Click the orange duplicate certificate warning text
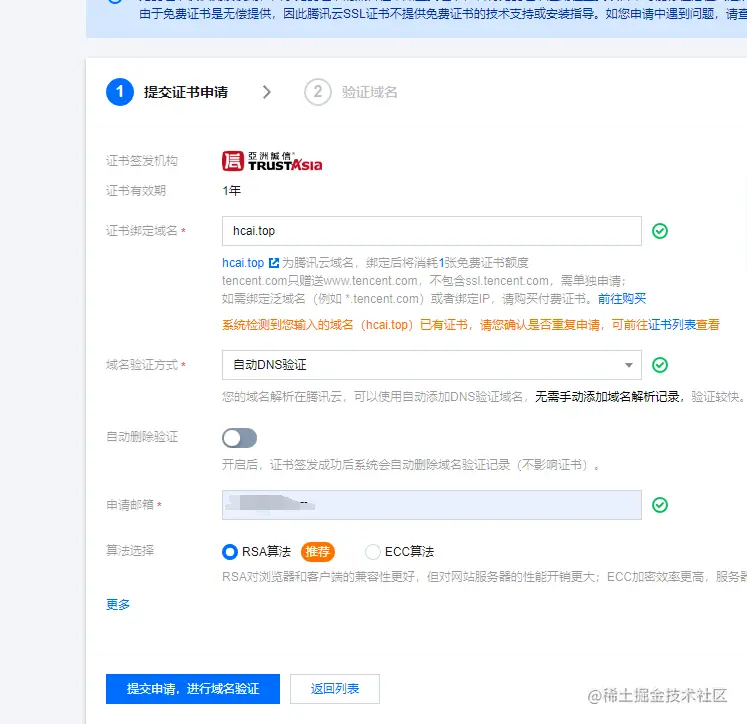 click(x=471, y=325)
